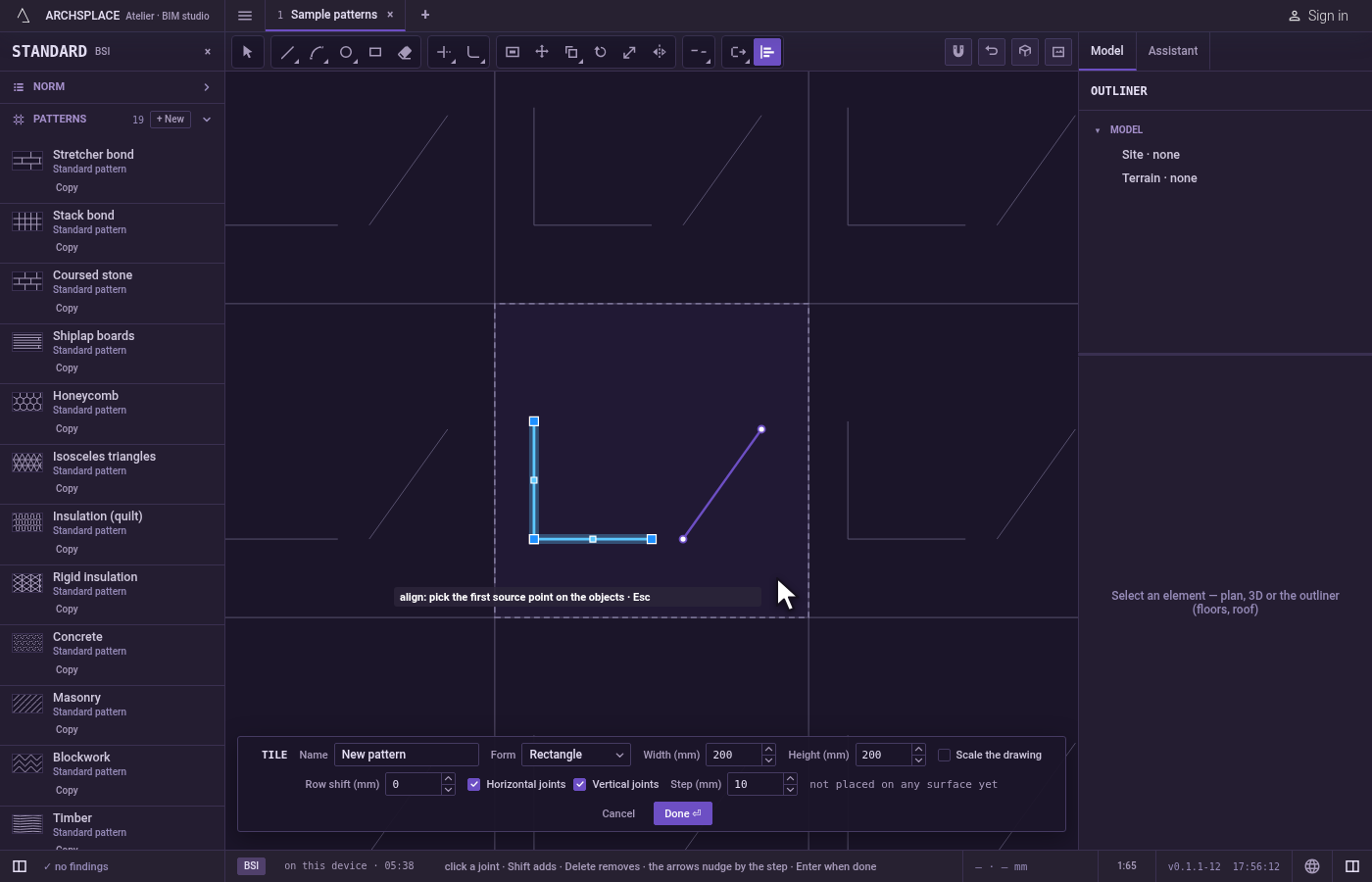Uncheck Horizontal joints checkbox
This screenshot has height=882, width=1372.
474,784
